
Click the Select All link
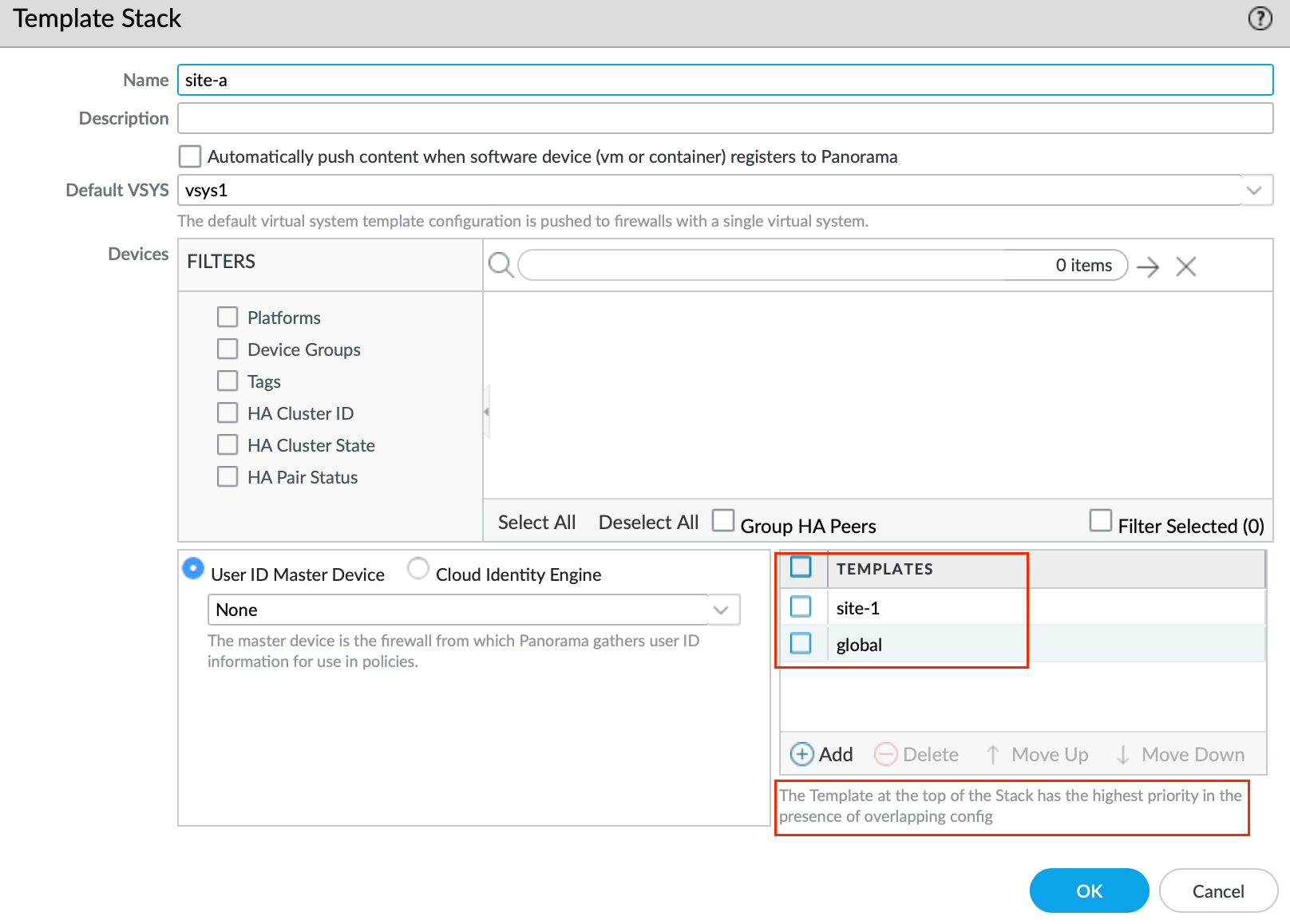click(x=536, y=523)
